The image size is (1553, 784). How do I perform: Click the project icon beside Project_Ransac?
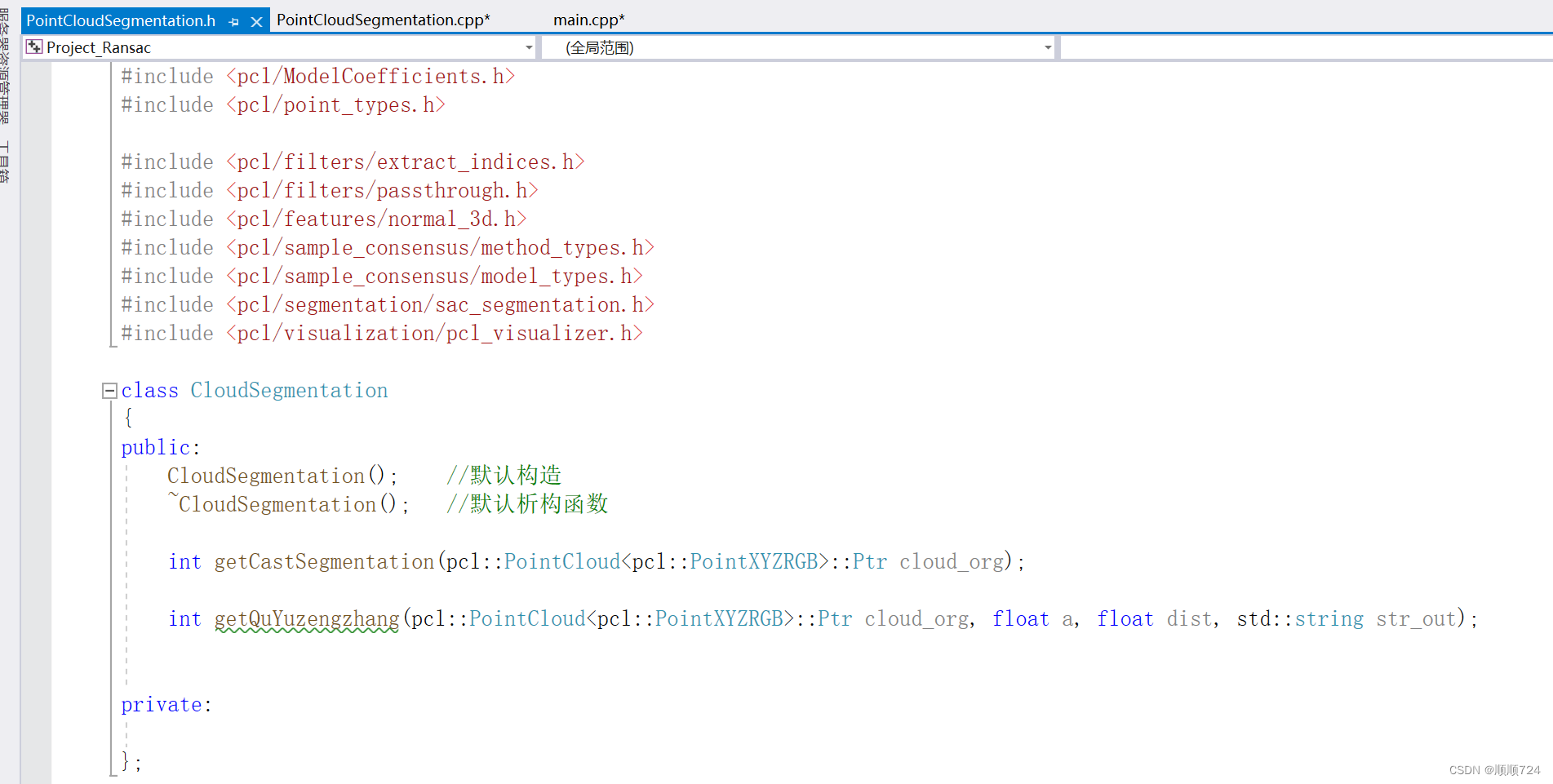click(34, 47)
